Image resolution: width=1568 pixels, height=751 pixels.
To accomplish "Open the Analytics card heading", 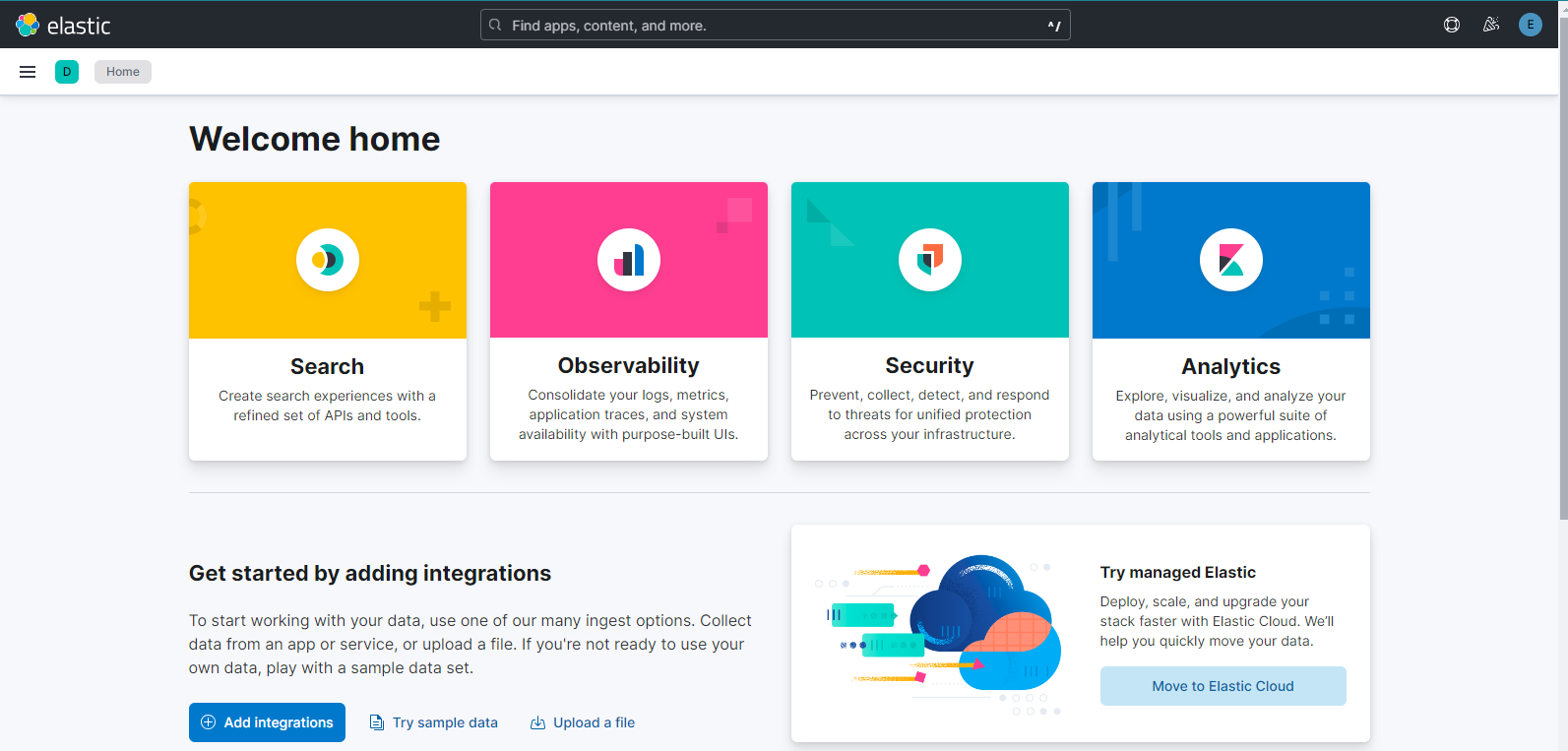I will pos(1230,366).
